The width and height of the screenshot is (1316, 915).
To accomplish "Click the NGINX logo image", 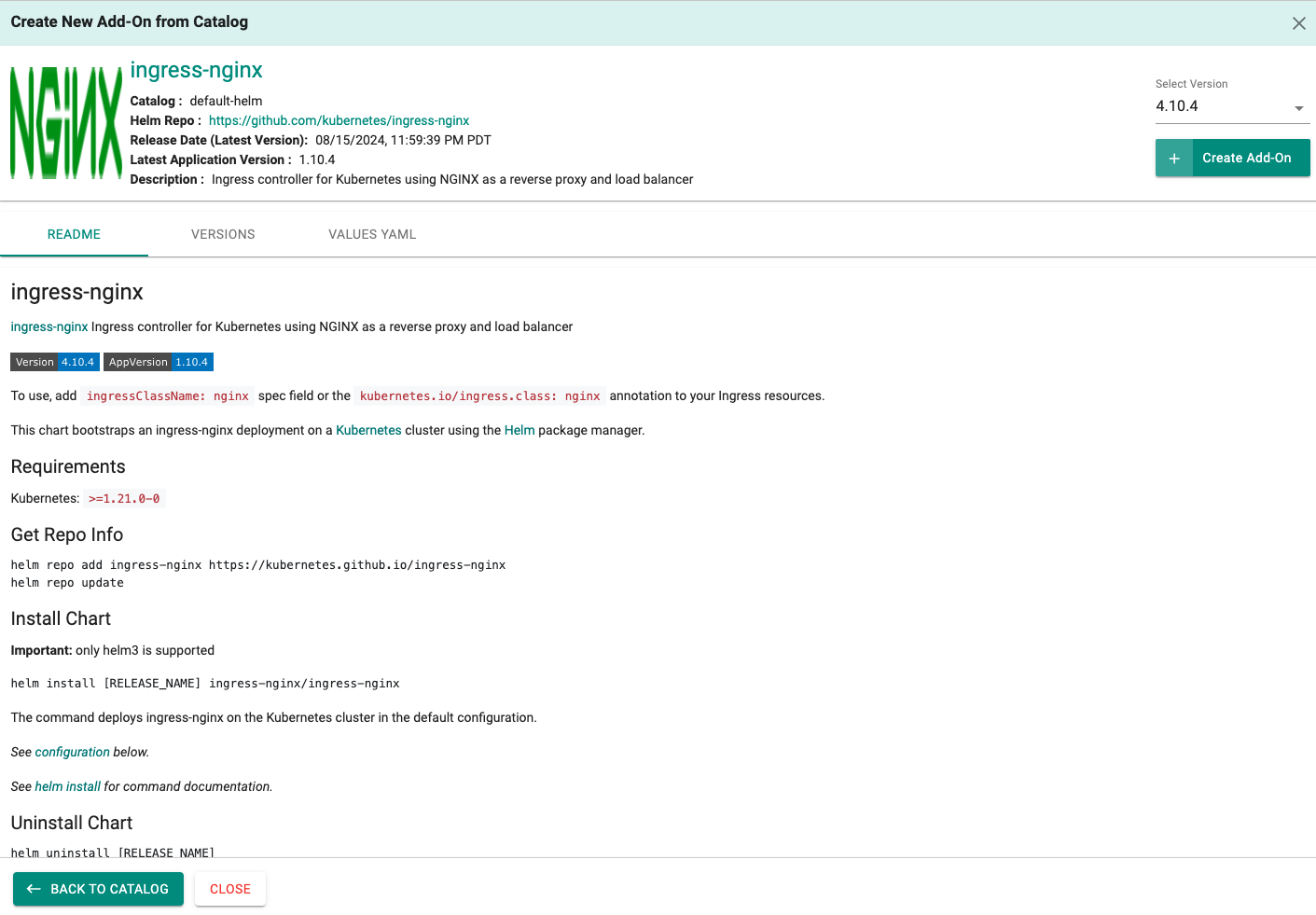I will tap(66, 123).
